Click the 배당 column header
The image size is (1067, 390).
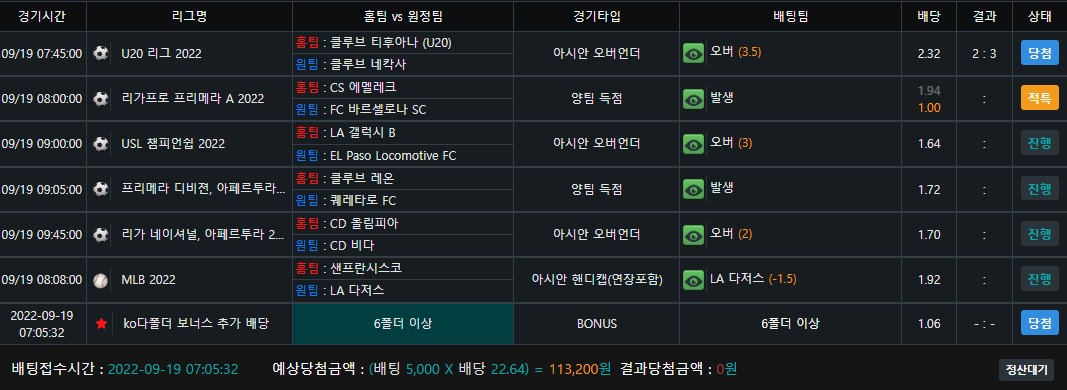click(929, 17)
